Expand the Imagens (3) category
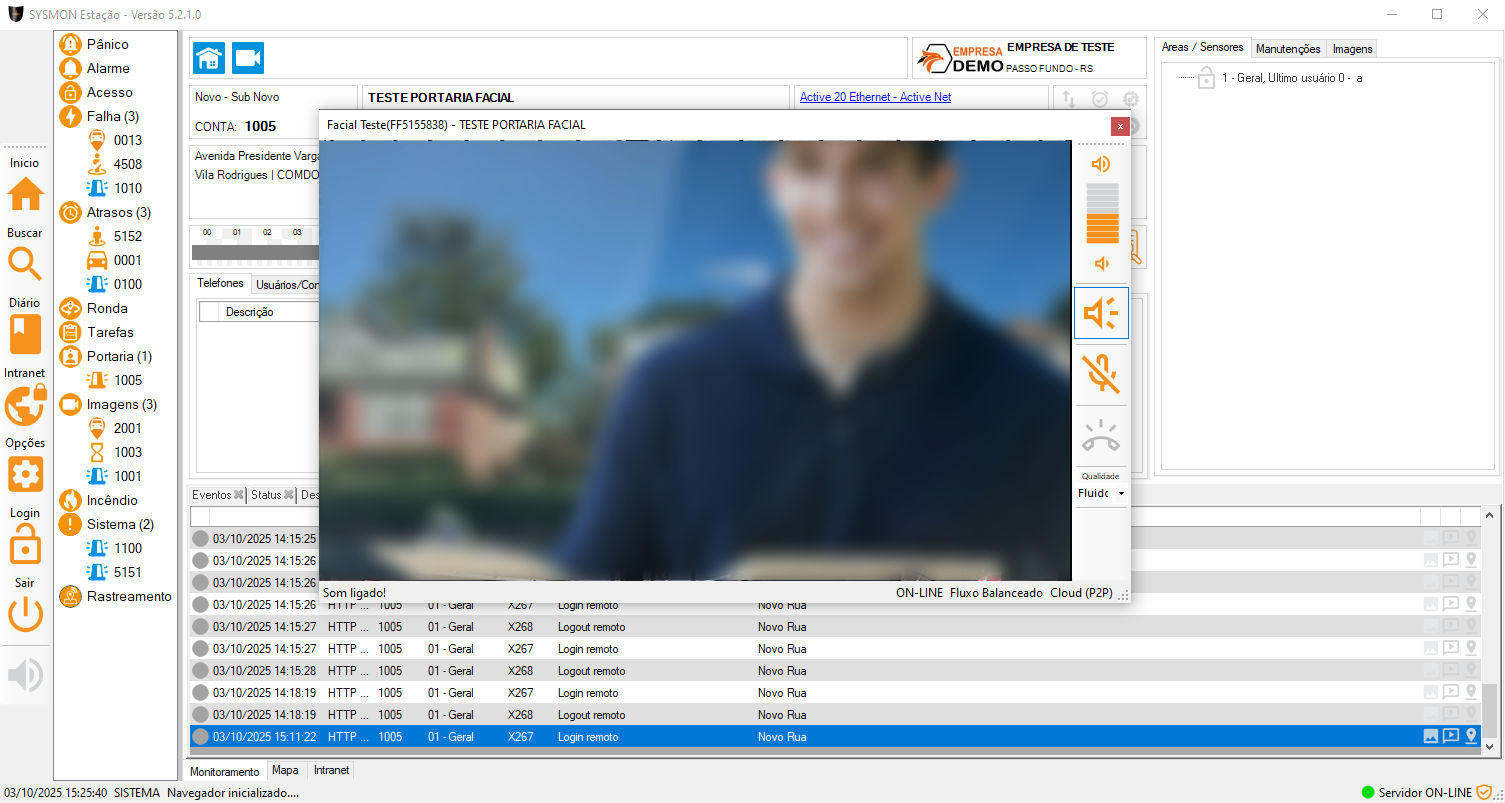This screenshot has width=1505, height=803. tap(120, 404)
